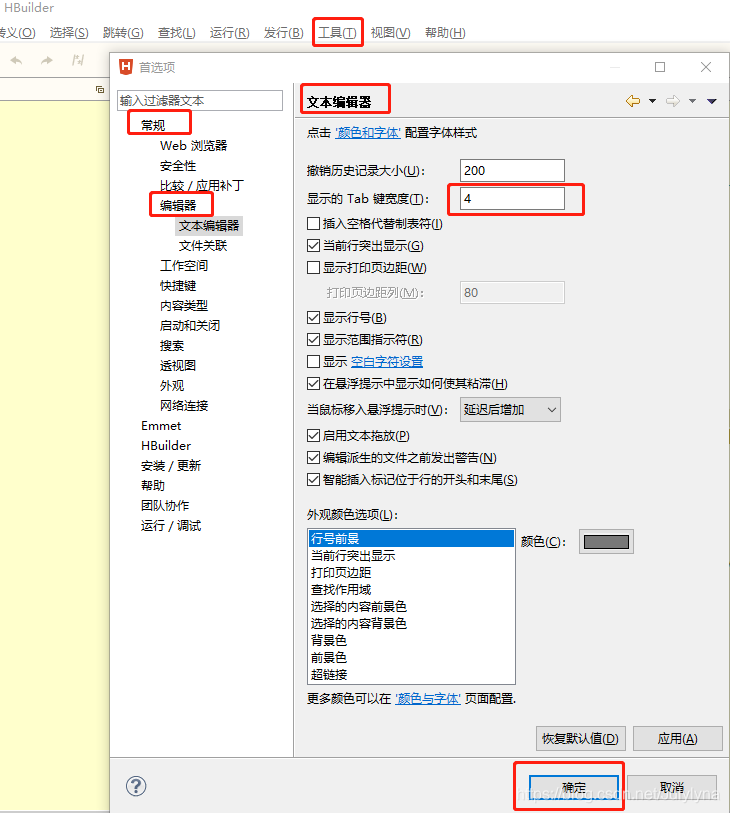
Task: Open back history dropdown arrow
Action: [x=652, y=101]
